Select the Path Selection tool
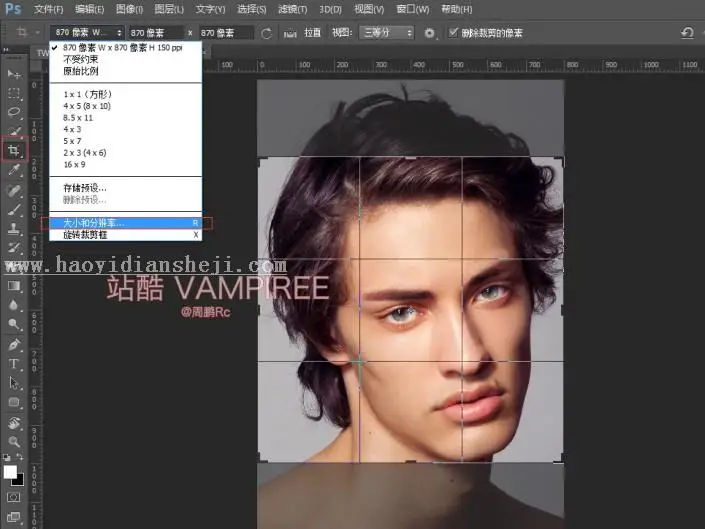The image size is (705, 529). coord(14,383)
